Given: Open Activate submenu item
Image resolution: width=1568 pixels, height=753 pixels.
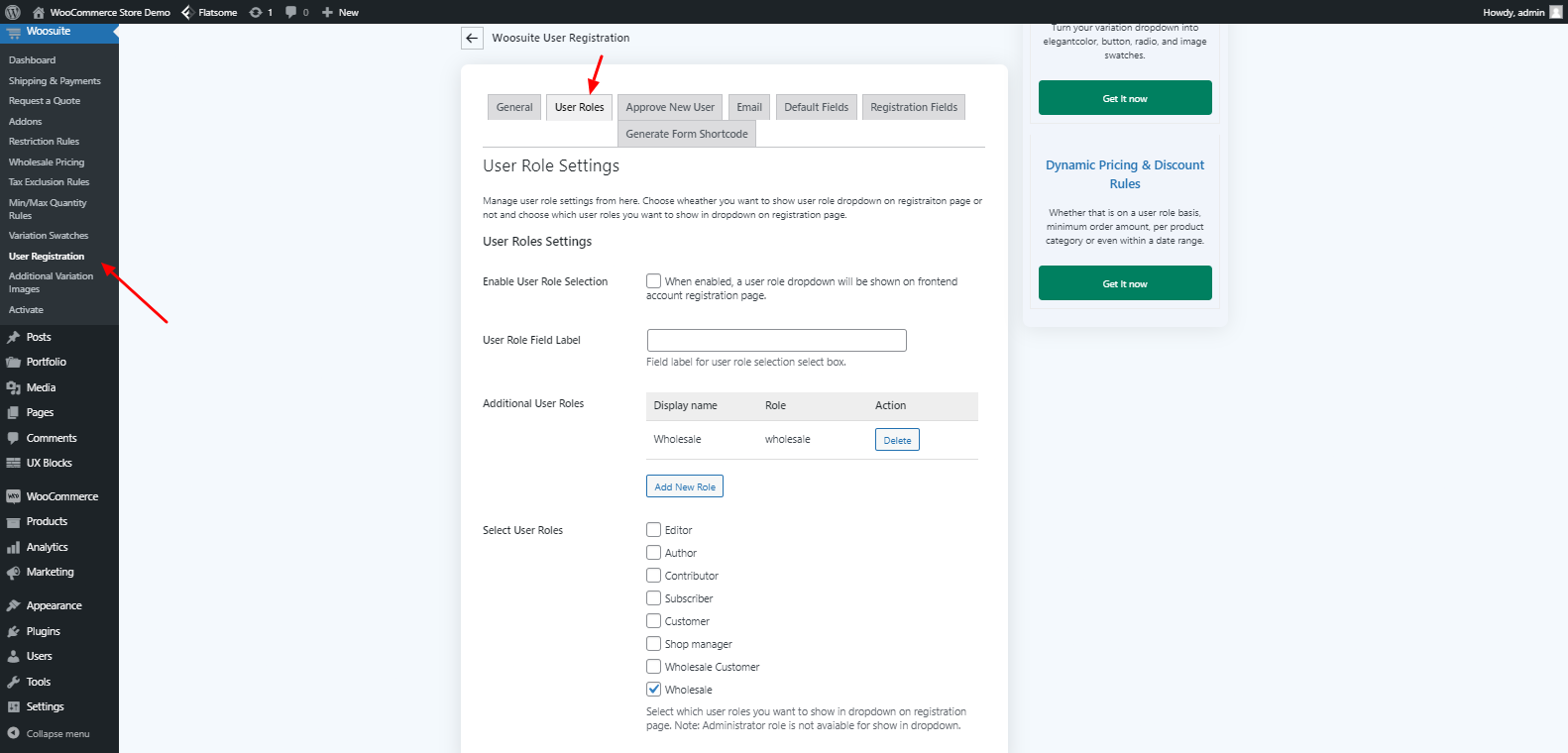Looking at the screenshot, I should (26, 310).
